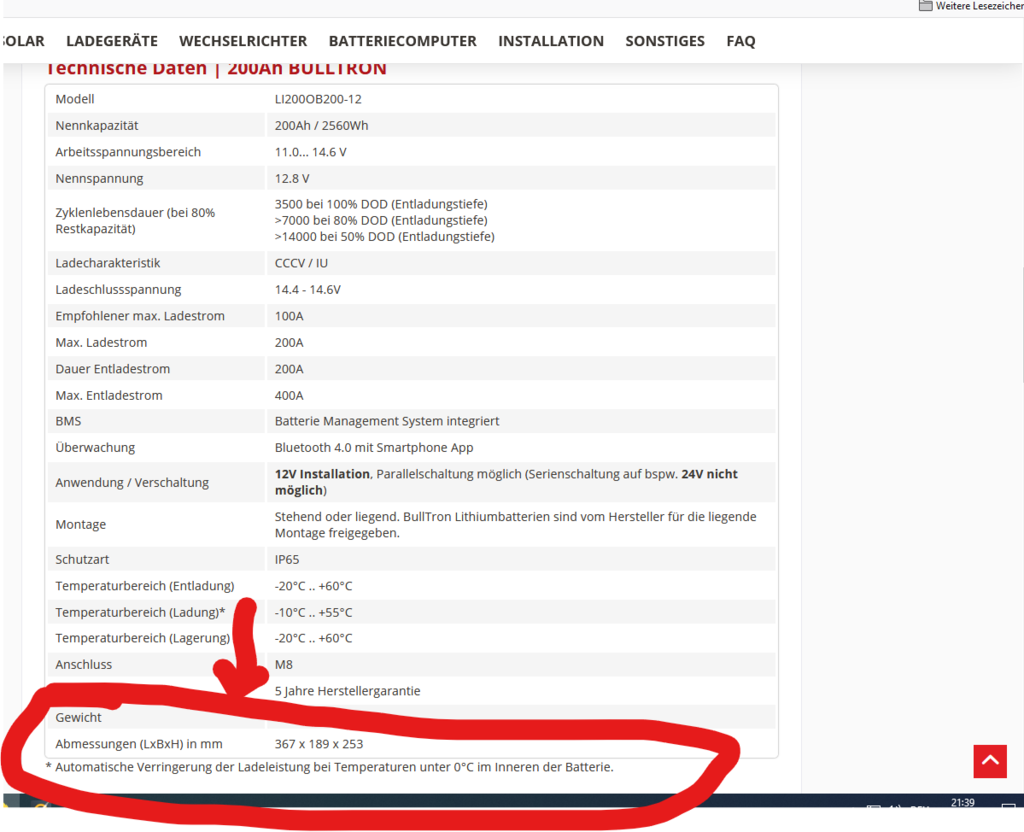Click the Montage label

point(81,524)
